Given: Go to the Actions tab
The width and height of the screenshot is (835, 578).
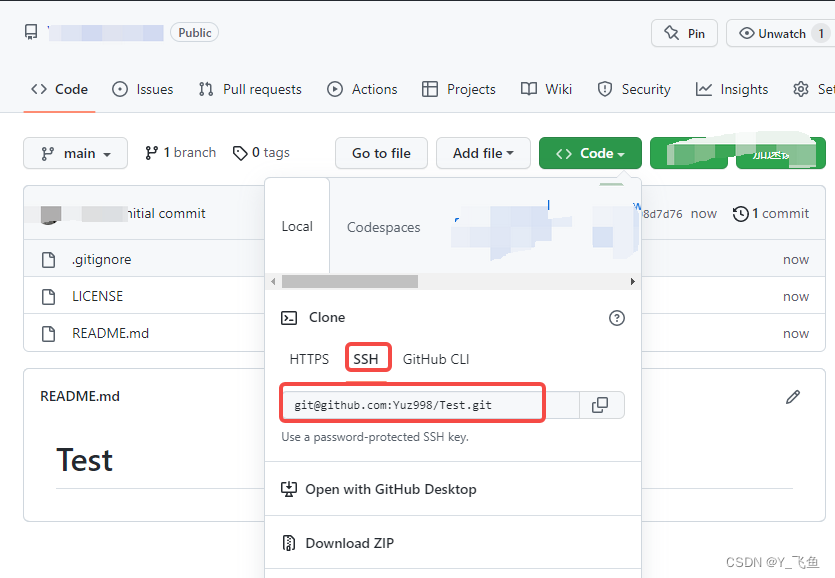Looking at the screenshot, I should tap(362, 89).
